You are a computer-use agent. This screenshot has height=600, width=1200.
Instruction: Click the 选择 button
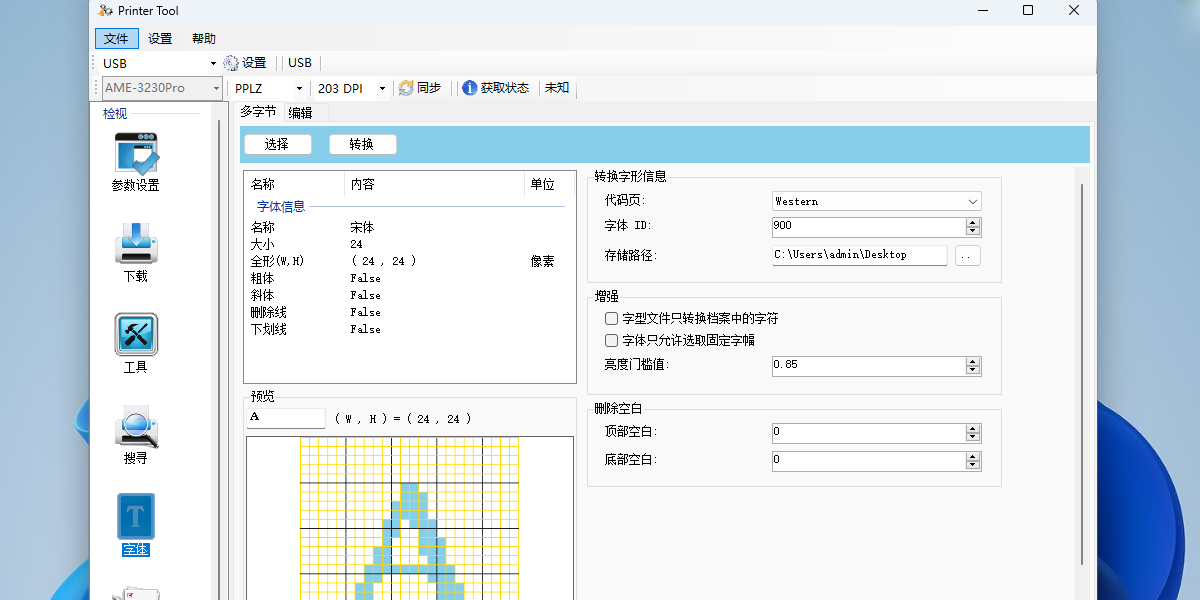(x=277, y=144)
